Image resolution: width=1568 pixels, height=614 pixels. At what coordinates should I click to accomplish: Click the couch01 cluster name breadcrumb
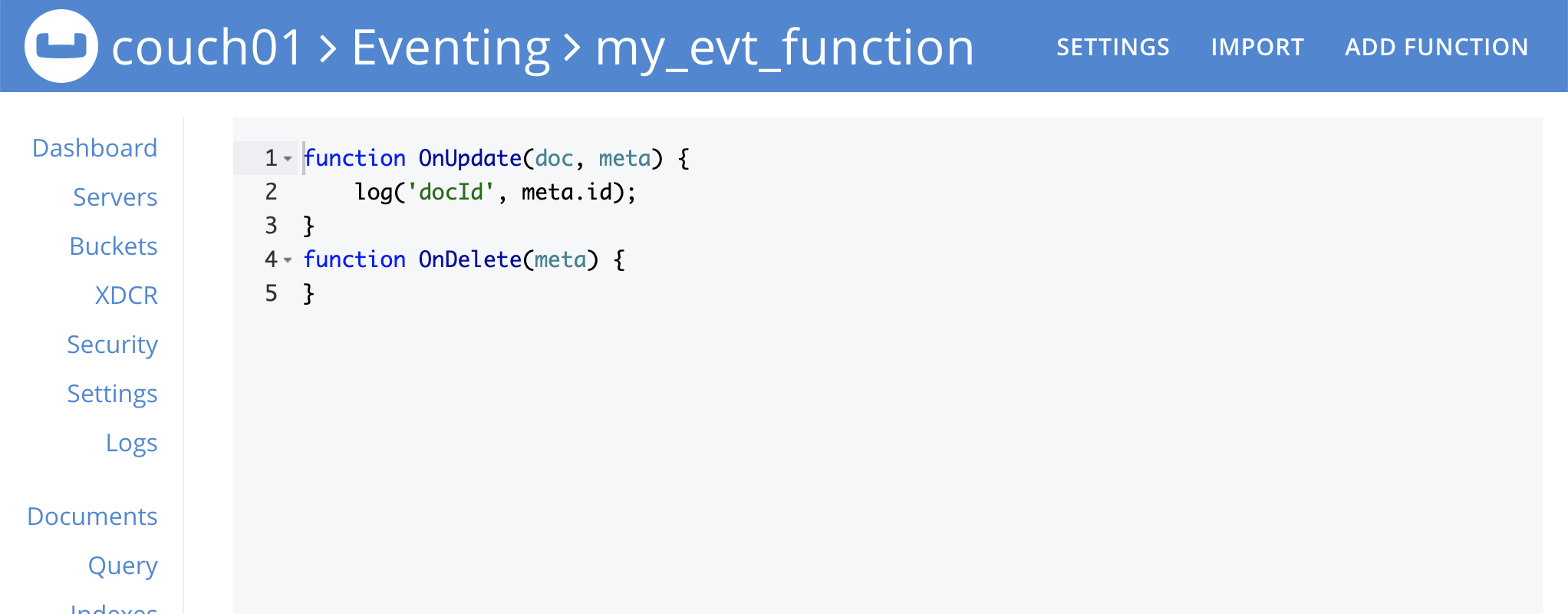(x=207, y=48)
